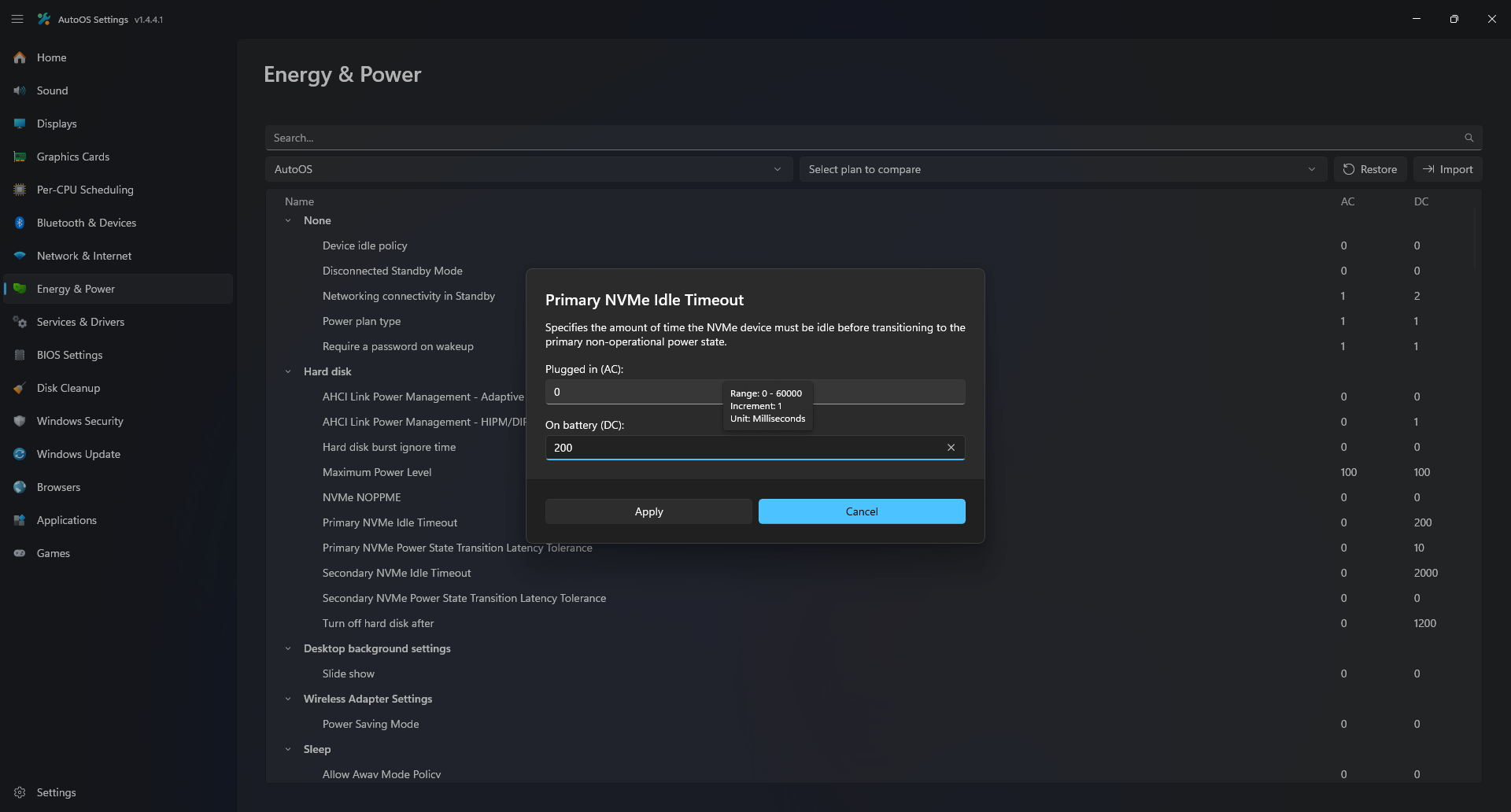Click the Energy & Power leaf icon
This screenshot has height=812, width=1511.
(20, 289)
